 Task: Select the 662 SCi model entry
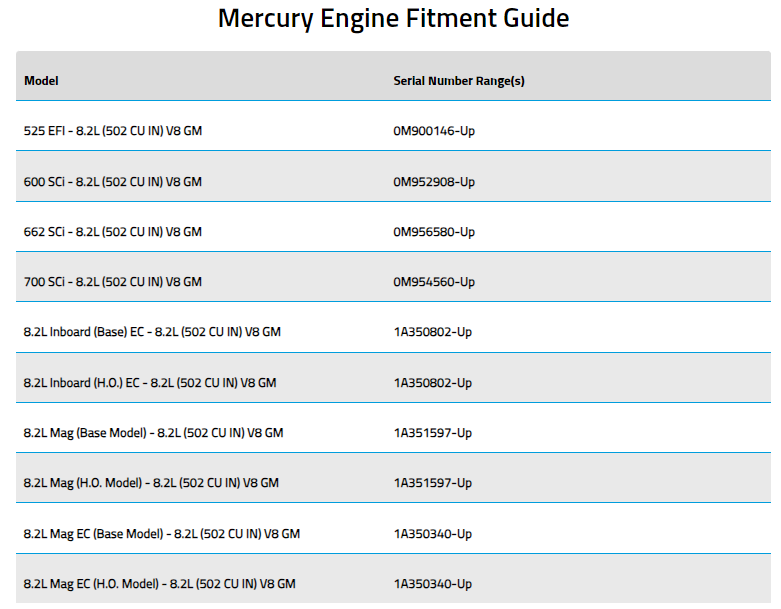point(113,232)
